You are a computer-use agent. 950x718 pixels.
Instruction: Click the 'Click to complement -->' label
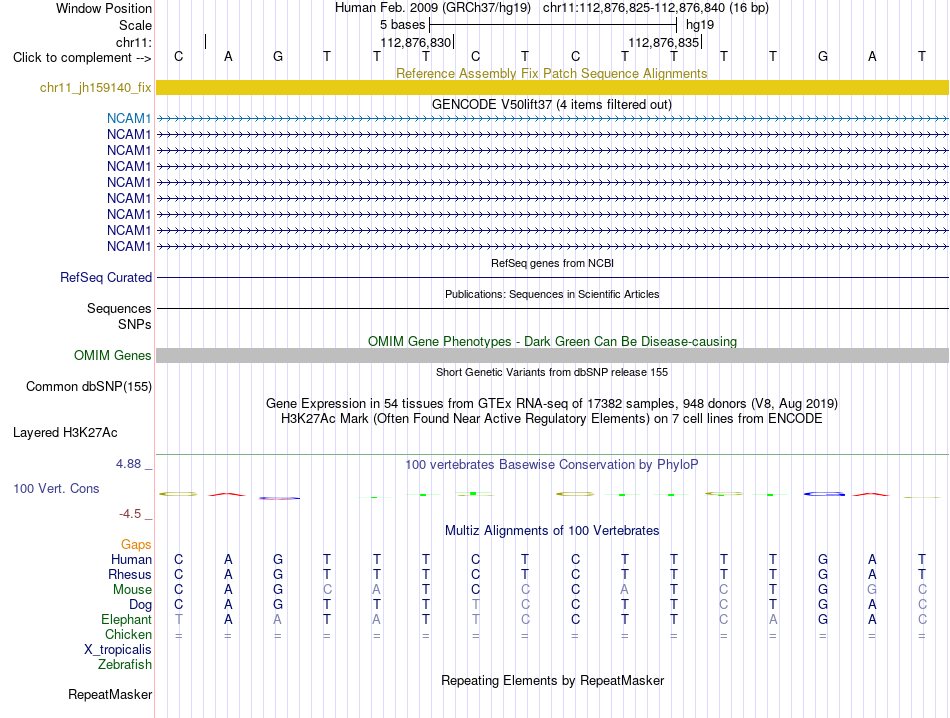82,58
